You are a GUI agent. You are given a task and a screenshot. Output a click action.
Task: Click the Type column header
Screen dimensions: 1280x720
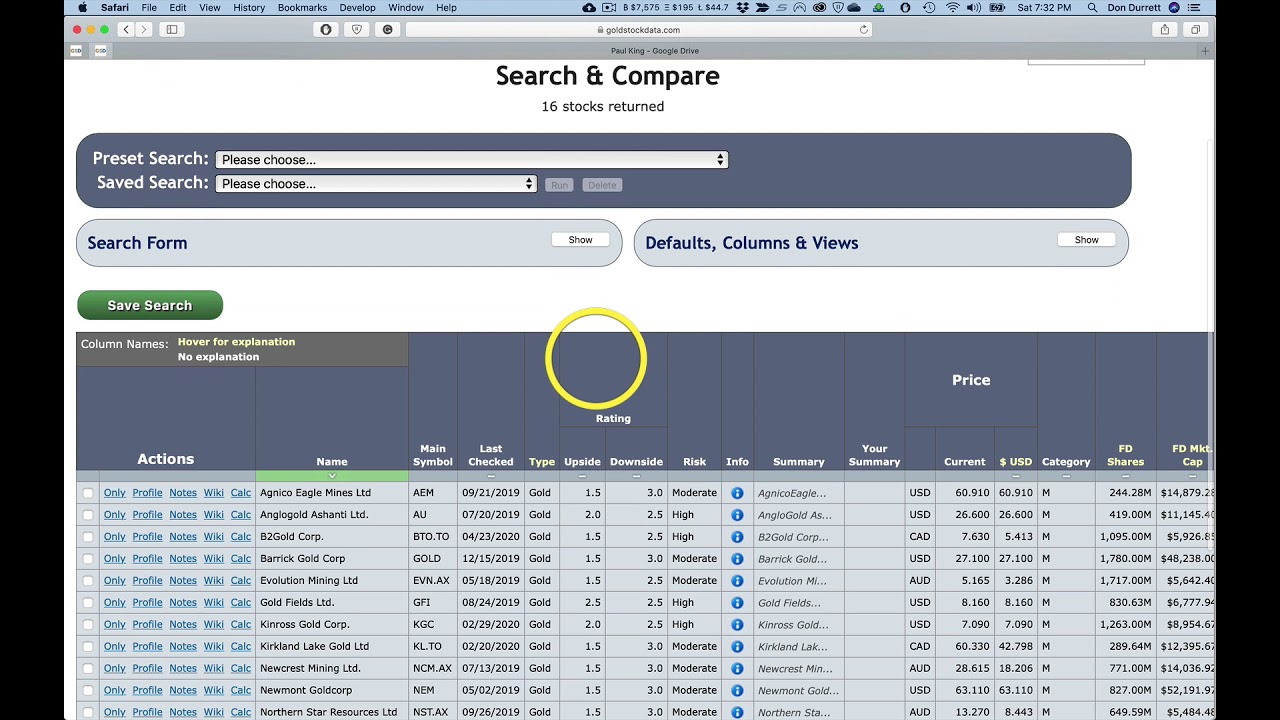coord(542,462)
